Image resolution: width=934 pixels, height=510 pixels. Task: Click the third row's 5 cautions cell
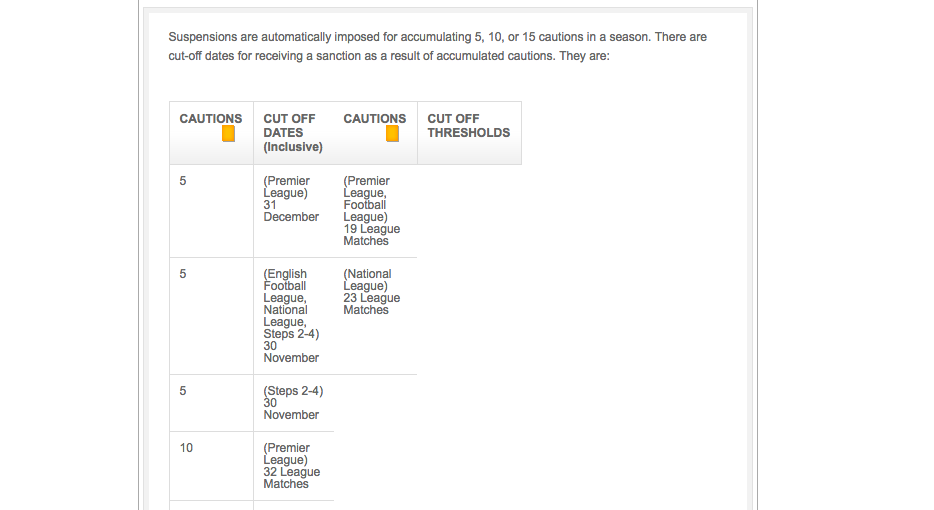(x=183, y=391)
